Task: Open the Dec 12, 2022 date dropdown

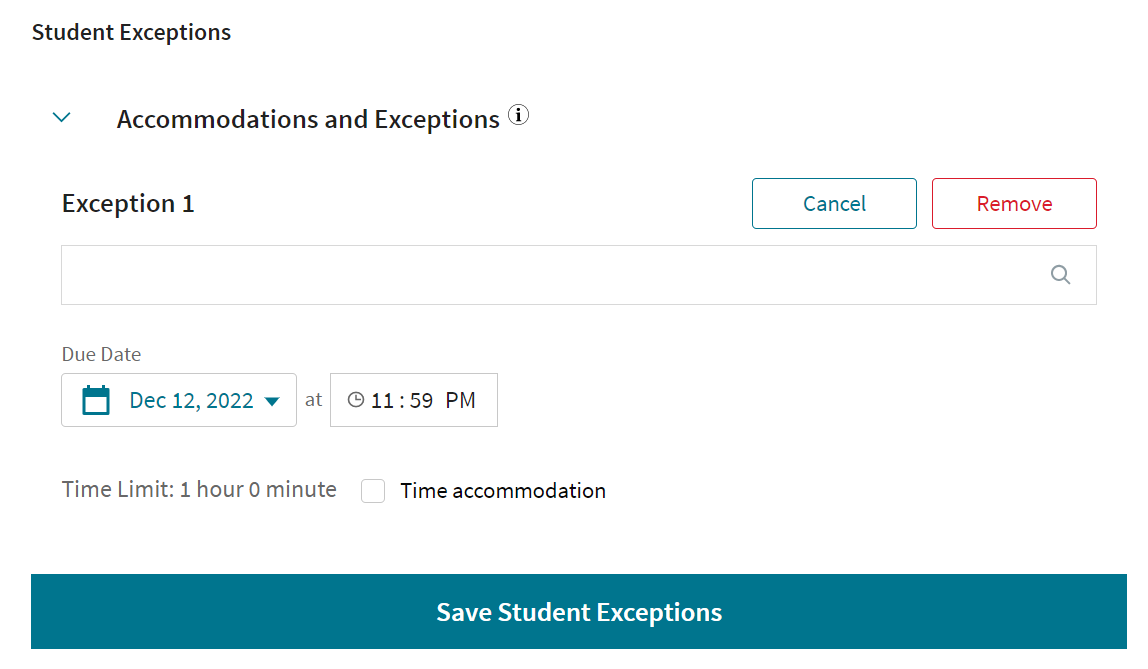Action: coord(190,399)
